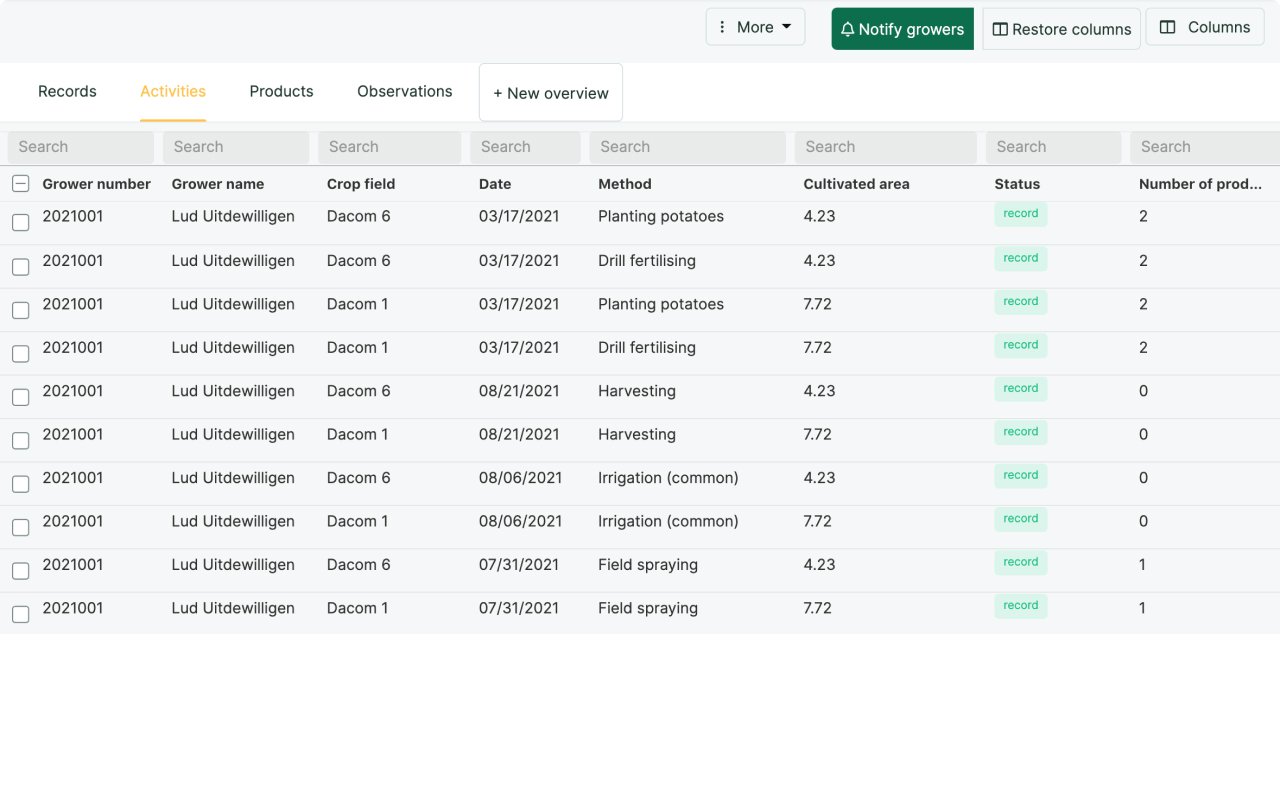Open the More dropdown menu
Image resolution: width=1280 pixels, height=800 pixels.
[x=755, y=27]
